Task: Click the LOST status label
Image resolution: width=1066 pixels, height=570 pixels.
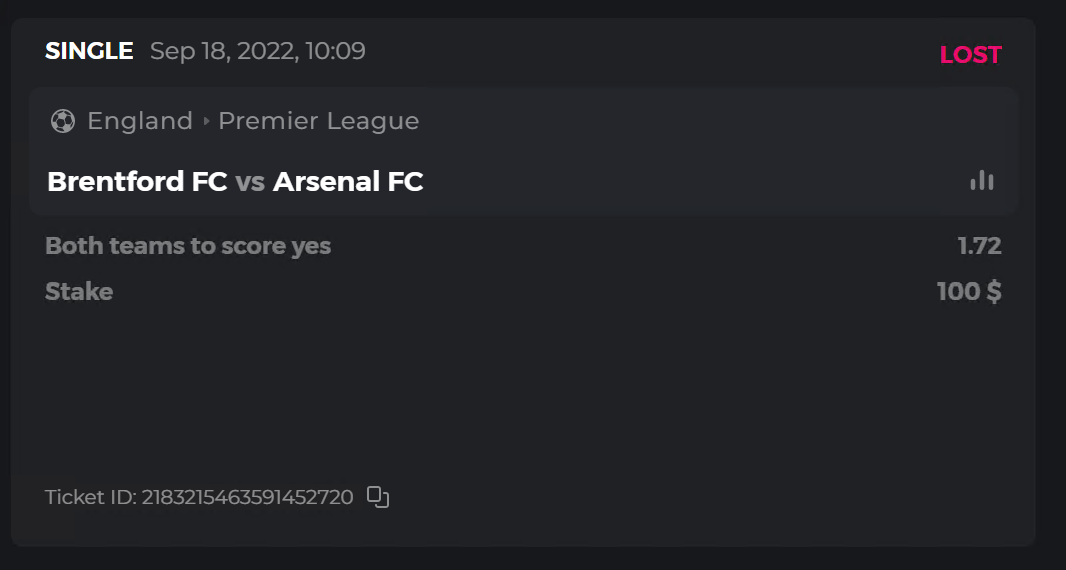Action: pyautogui.click(x=970, y=55)
